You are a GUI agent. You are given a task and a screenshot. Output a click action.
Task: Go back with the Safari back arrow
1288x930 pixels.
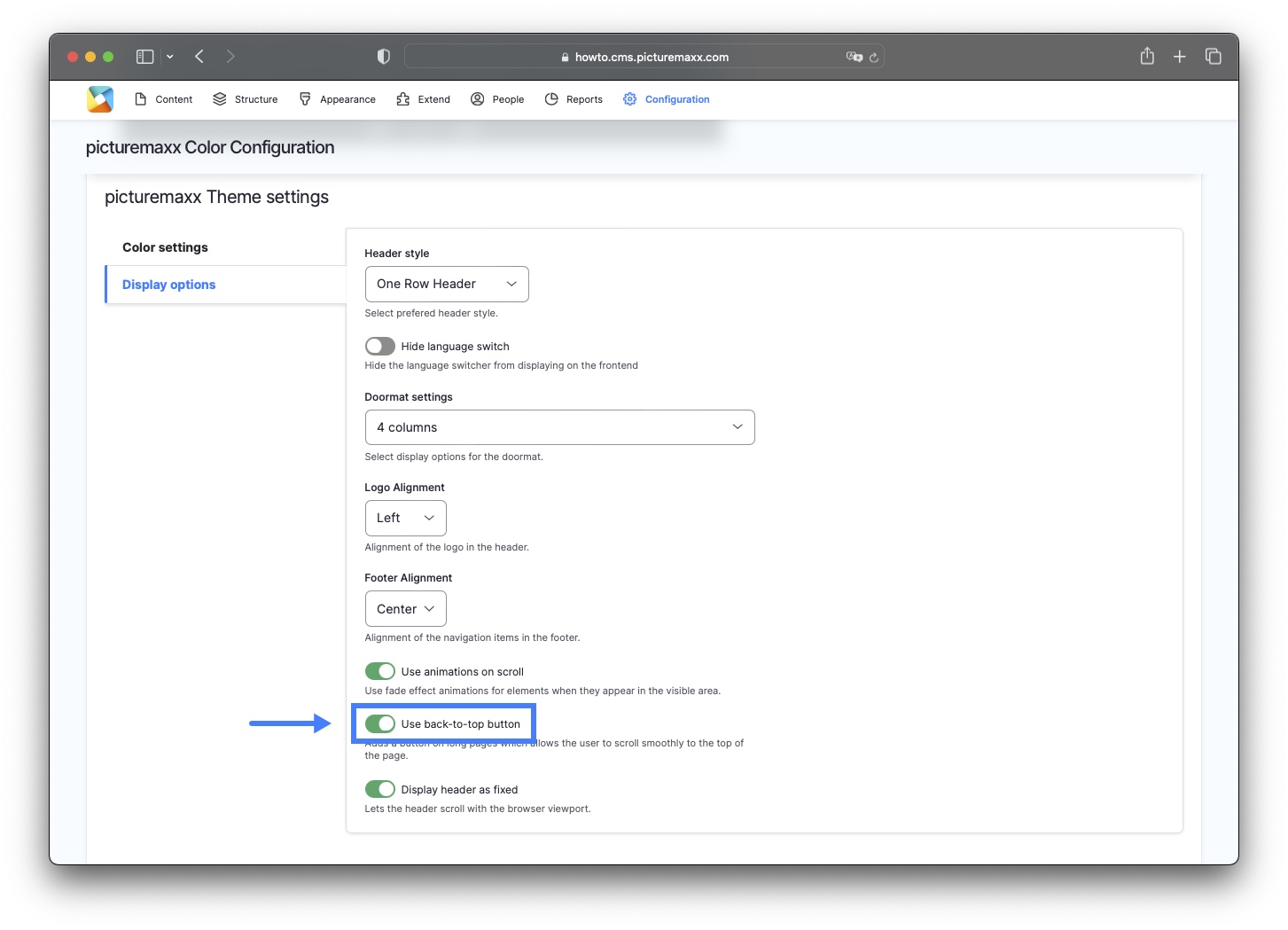199,57
